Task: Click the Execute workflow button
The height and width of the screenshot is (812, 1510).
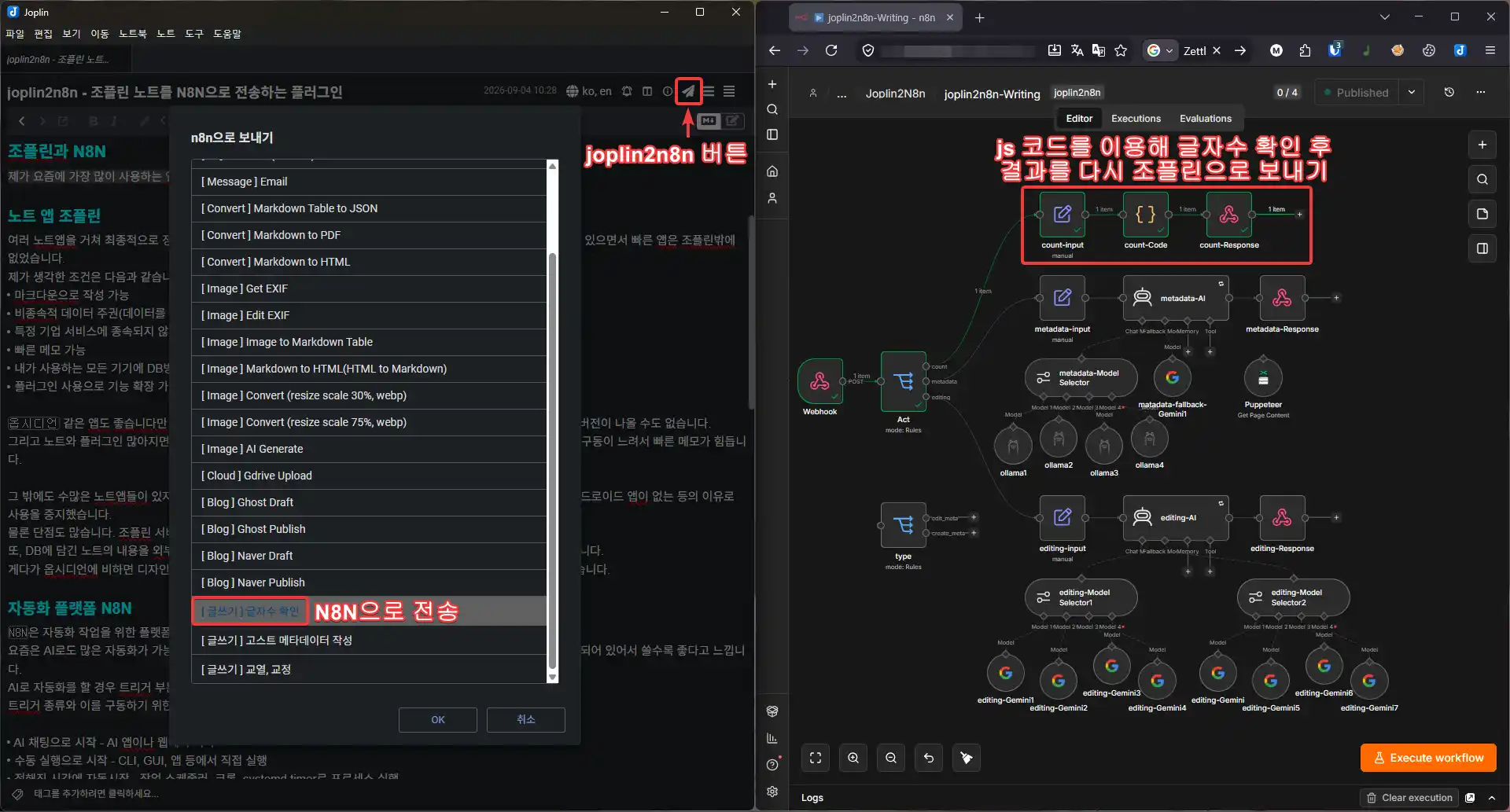Action: coord(1428,758)
